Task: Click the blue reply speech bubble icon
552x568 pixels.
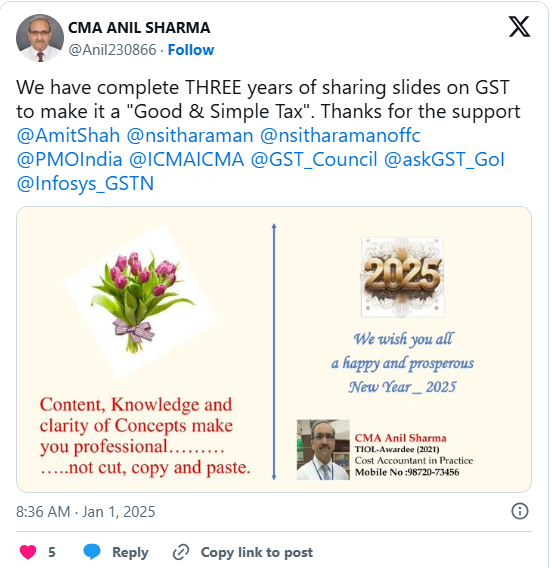Action: 92,551
